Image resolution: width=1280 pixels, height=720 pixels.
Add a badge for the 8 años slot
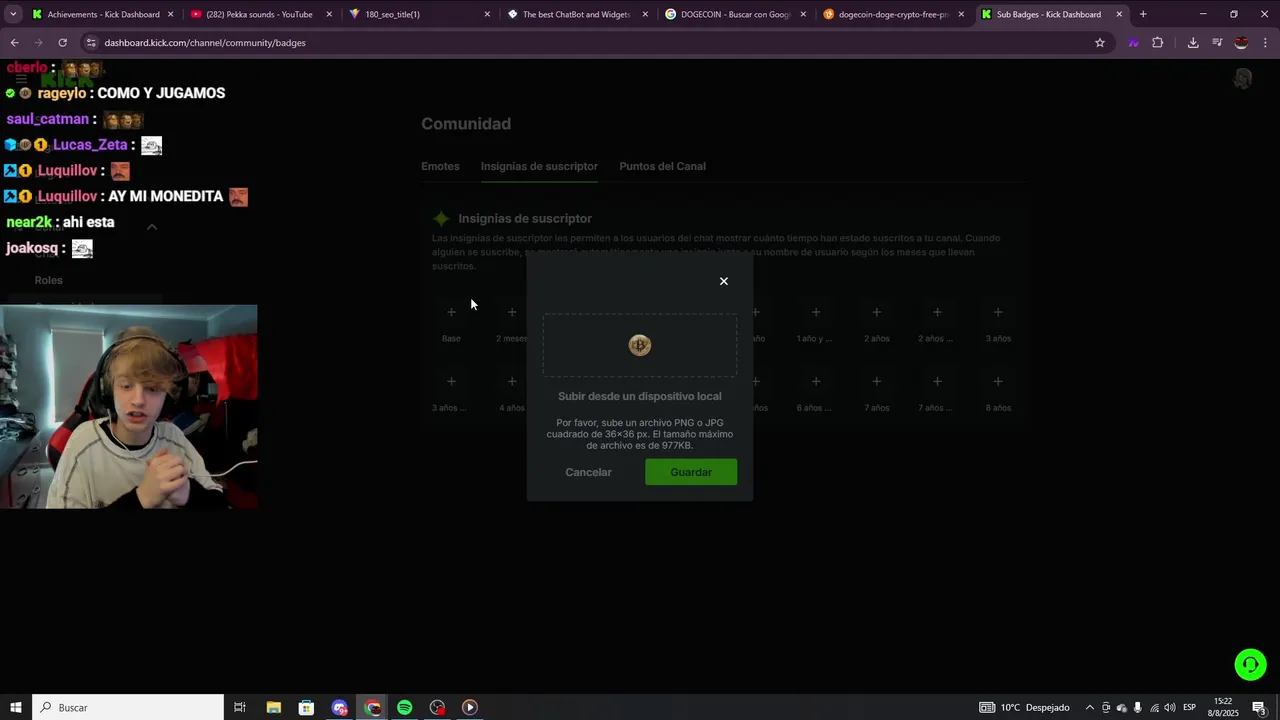tap(998, 381)
